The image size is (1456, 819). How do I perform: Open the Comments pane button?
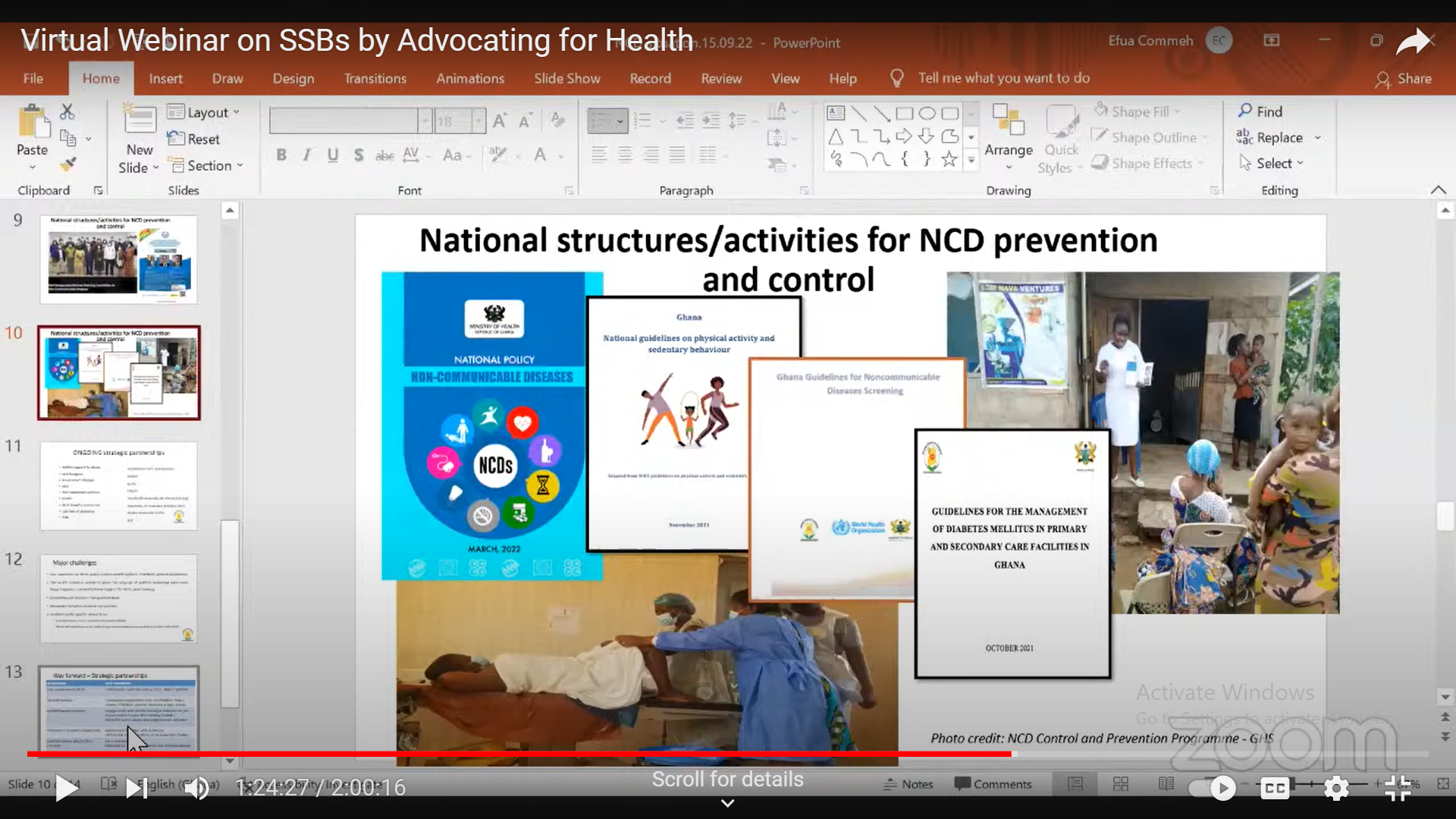tap(993, 784)
